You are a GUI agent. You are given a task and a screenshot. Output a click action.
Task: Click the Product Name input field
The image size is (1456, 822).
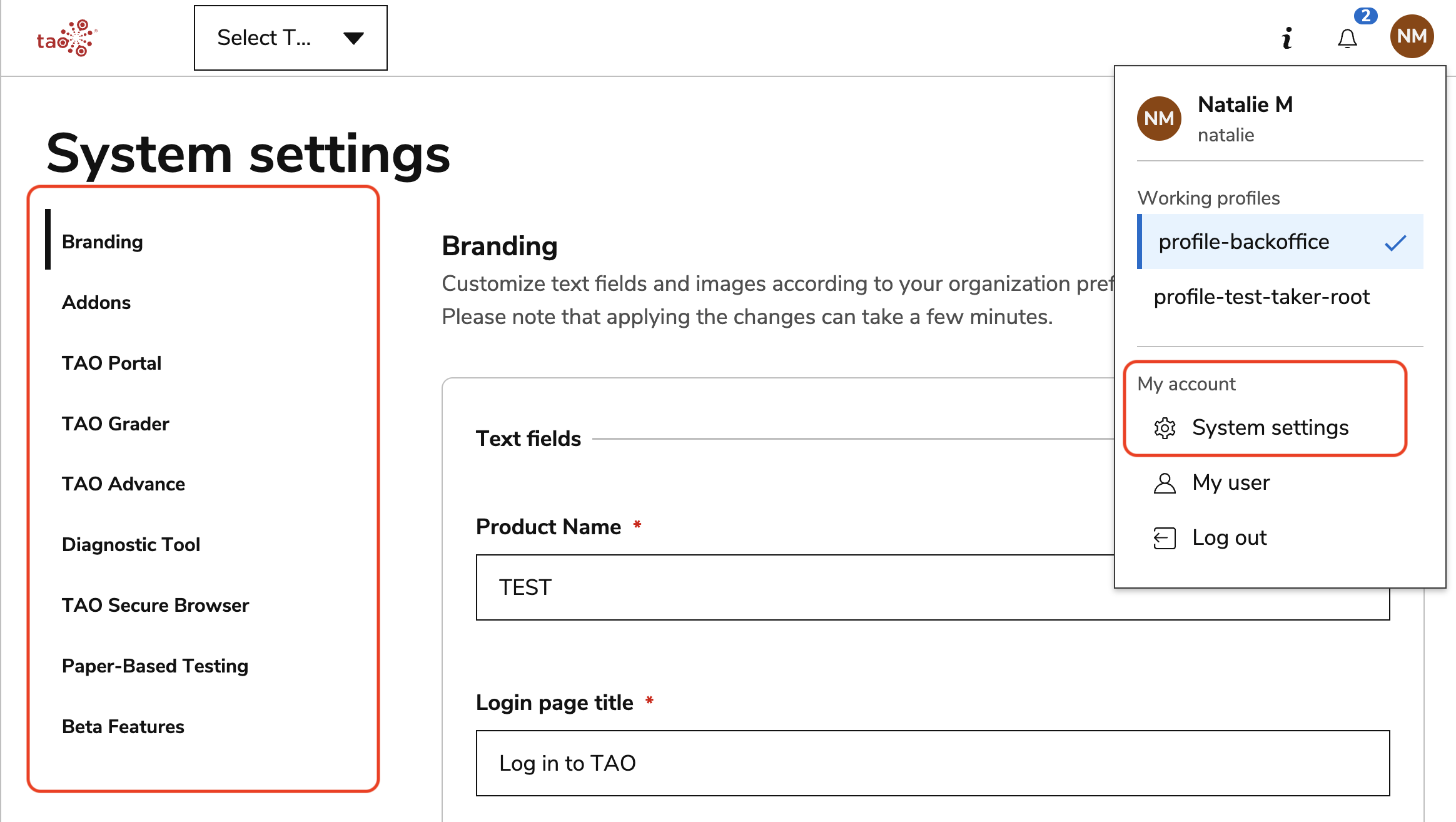click(933, 587)
